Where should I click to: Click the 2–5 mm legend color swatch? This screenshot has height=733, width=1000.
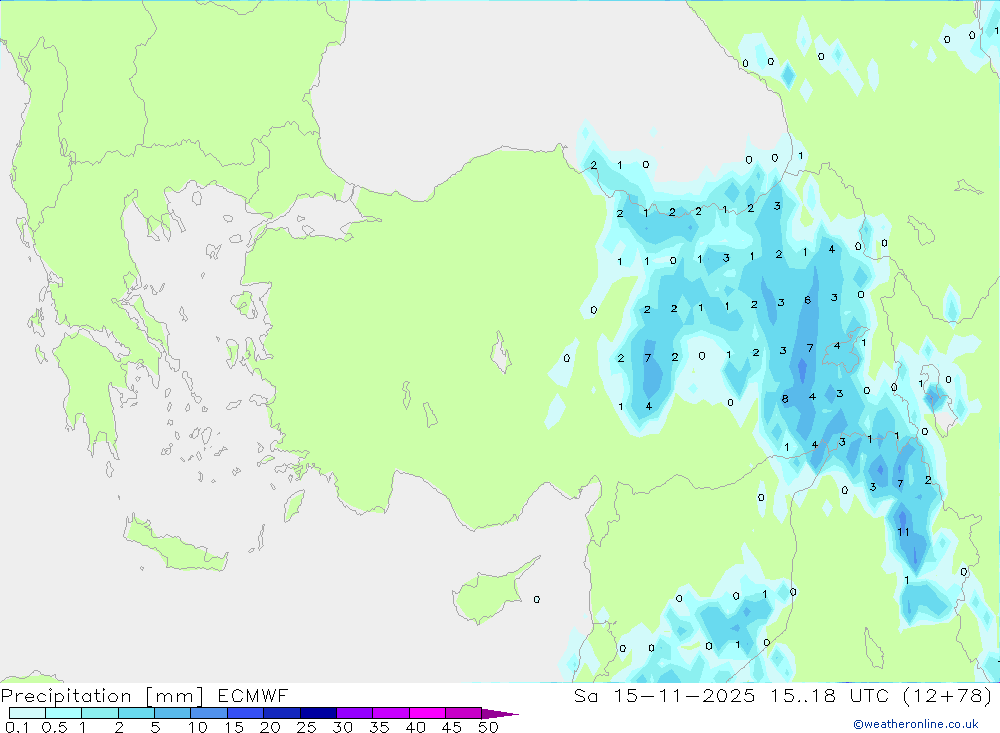tap(136, 713)
